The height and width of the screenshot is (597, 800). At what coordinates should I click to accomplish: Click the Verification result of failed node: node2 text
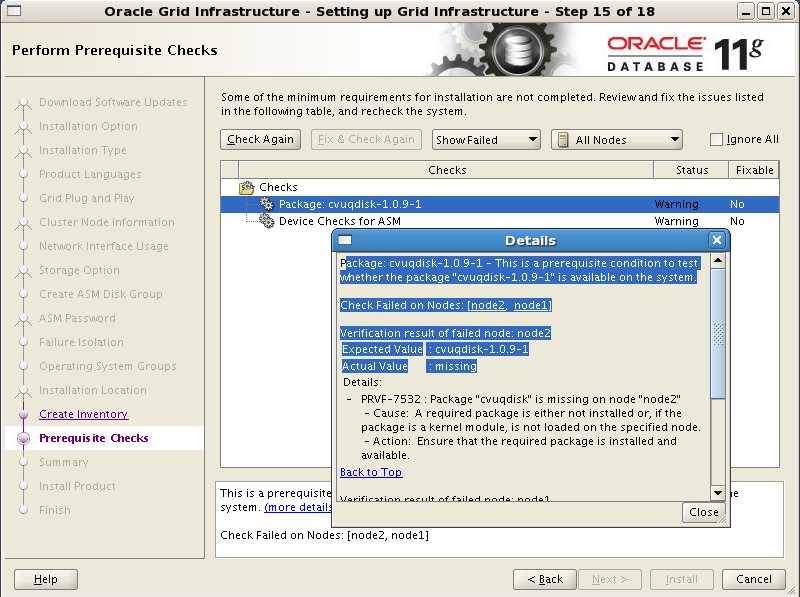[x=445, y=333]
